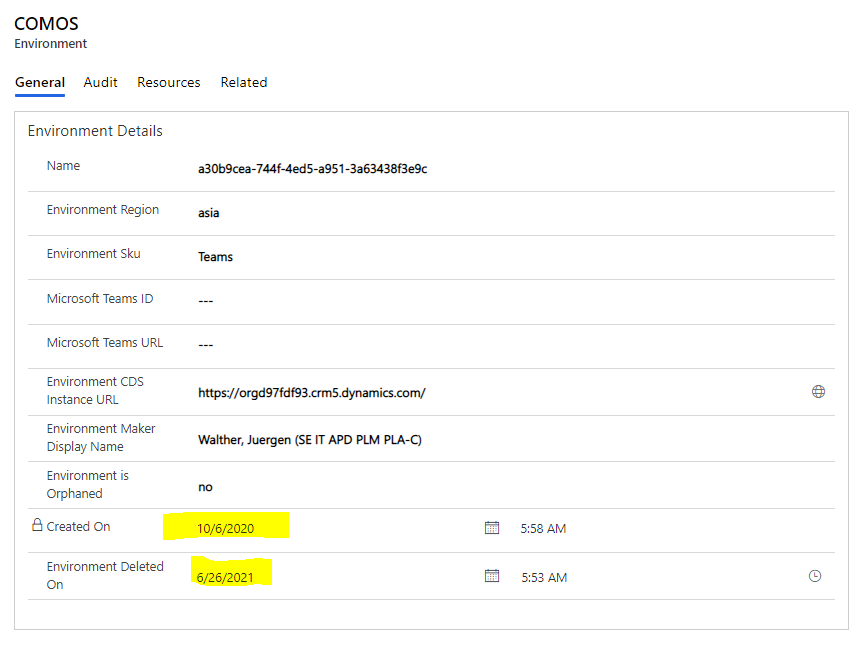Click the Microsoft Teams ID label
The height and width of the screenshot is (655, 864).
click(100, 299)
